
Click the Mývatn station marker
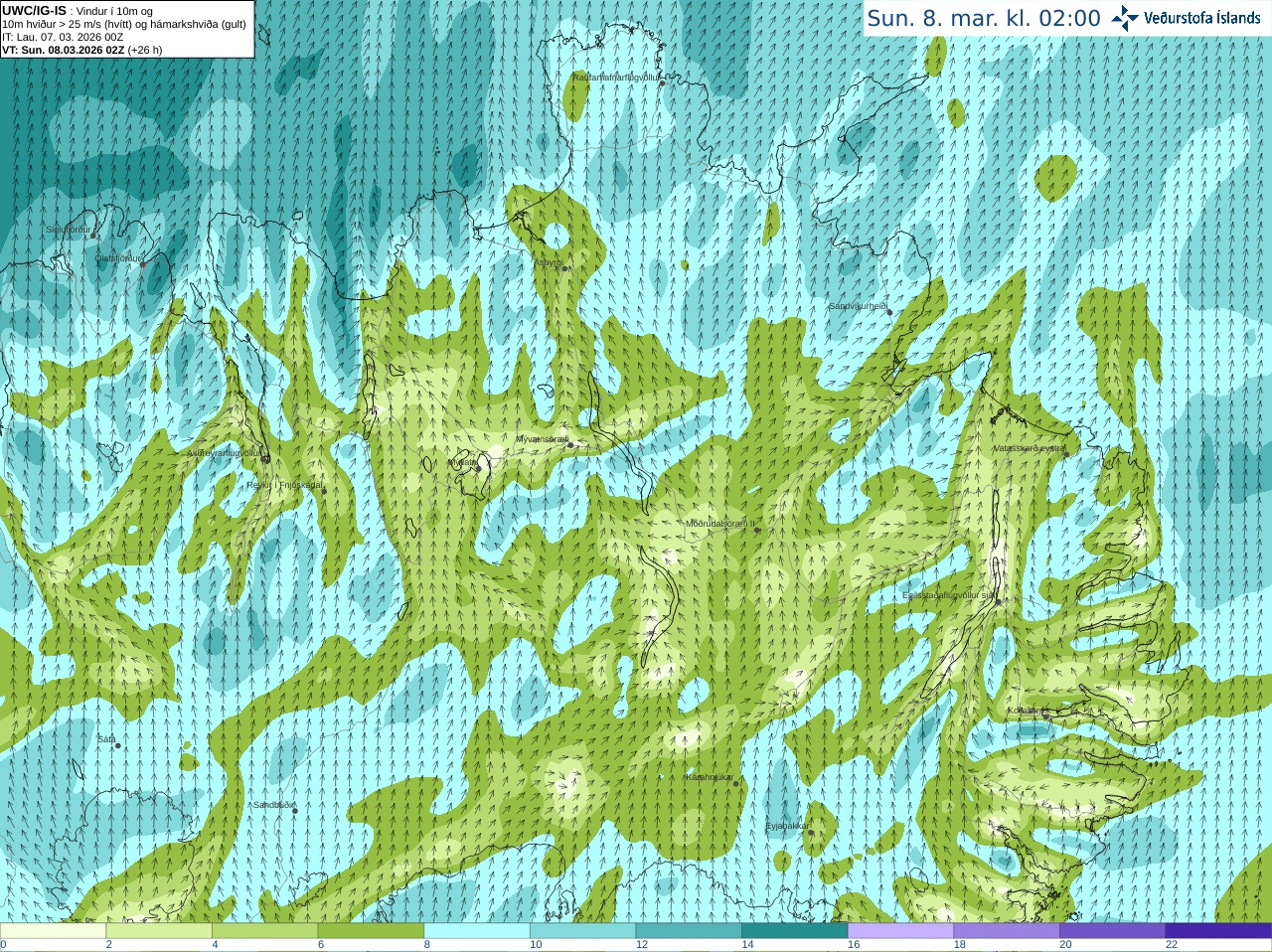(478, 467)
